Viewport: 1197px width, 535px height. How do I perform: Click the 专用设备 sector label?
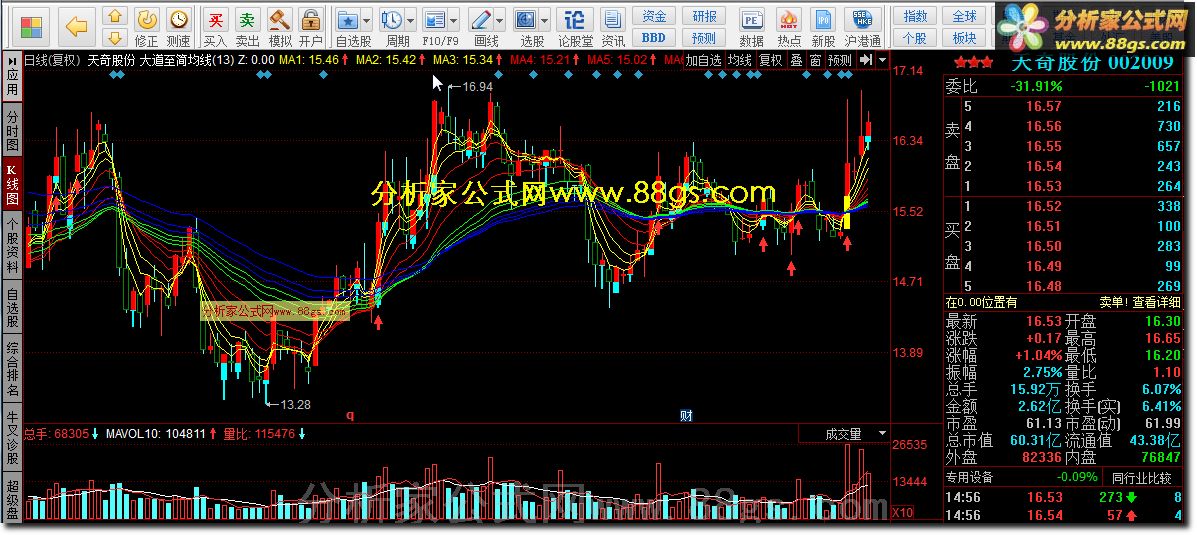[970, 478]
